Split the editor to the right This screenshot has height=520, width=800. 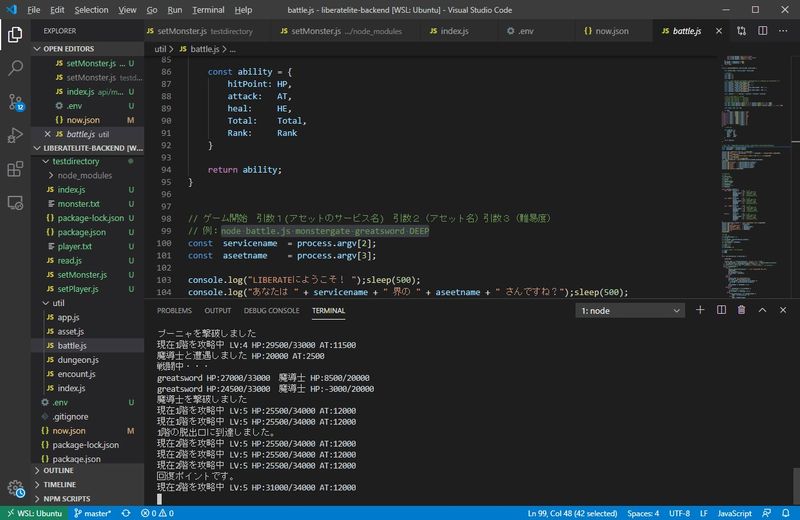(761, 31)
